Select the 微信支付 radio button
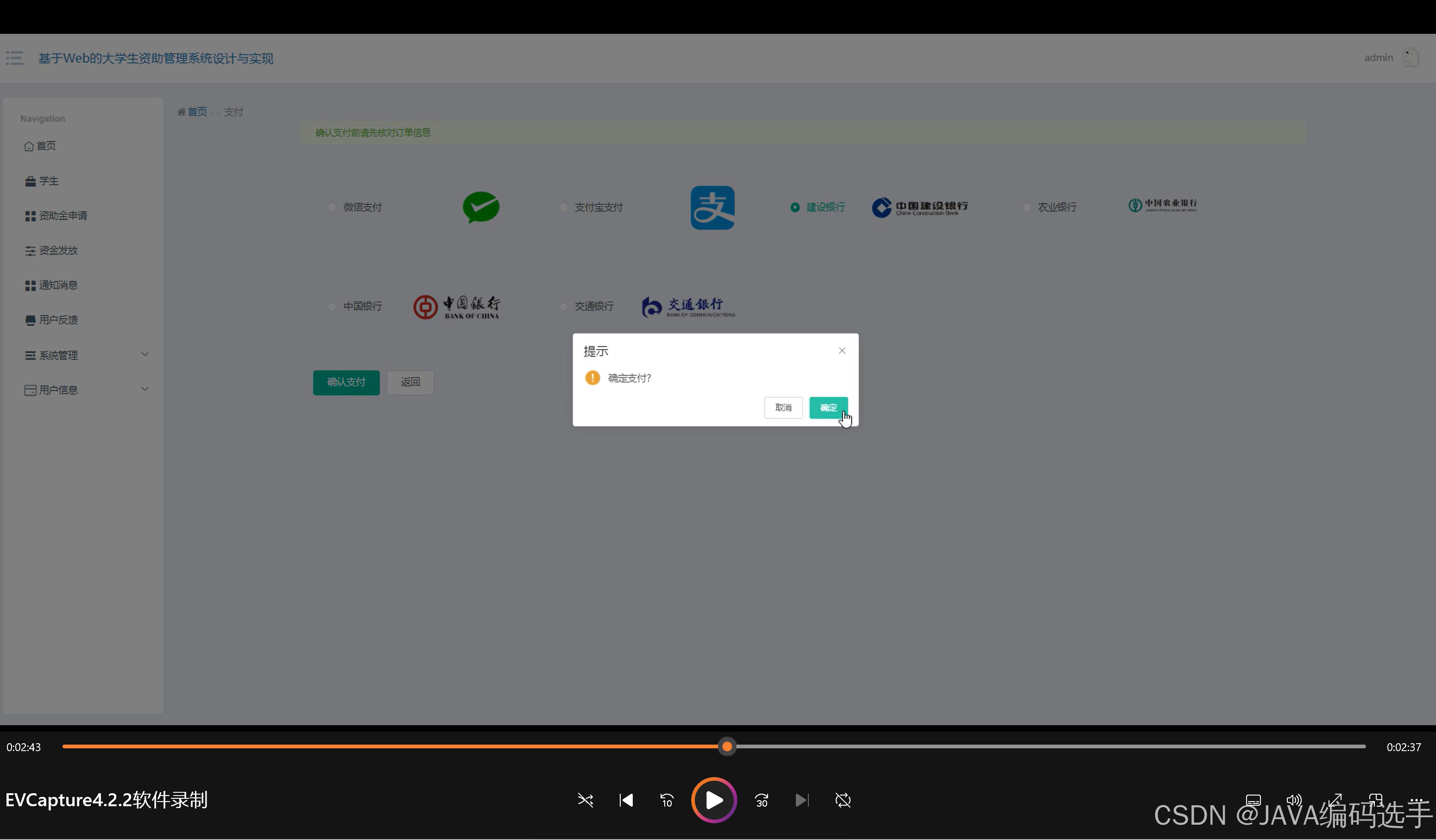The image size is (1436, 840). (x=332, y=207)
